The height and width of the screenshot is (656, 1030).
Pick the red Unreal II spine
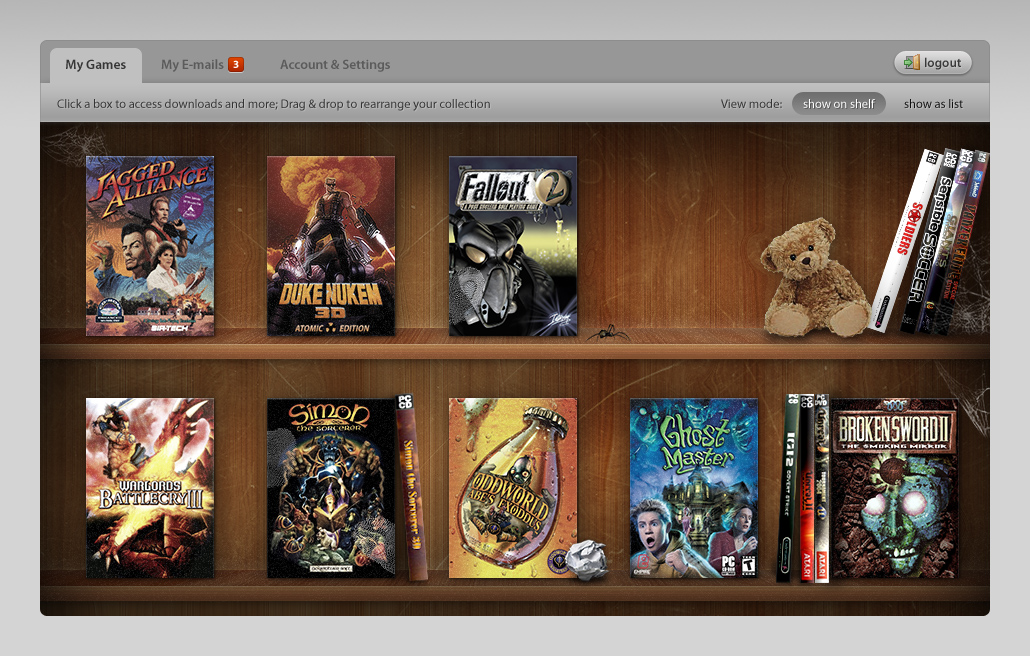click(807, 488)
